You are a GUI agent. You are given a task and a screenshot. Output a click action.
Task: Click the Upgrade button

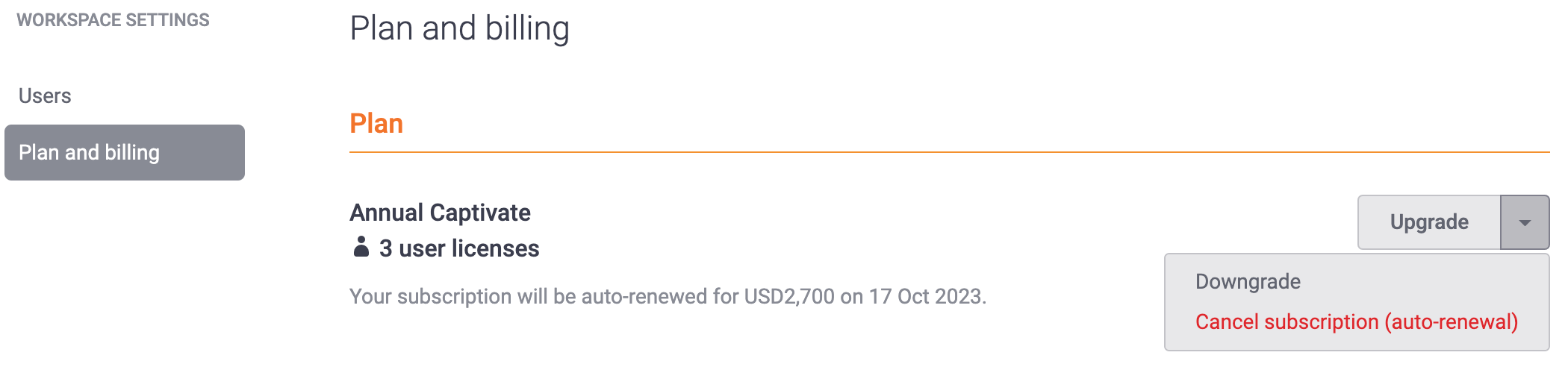(1429, 222)
